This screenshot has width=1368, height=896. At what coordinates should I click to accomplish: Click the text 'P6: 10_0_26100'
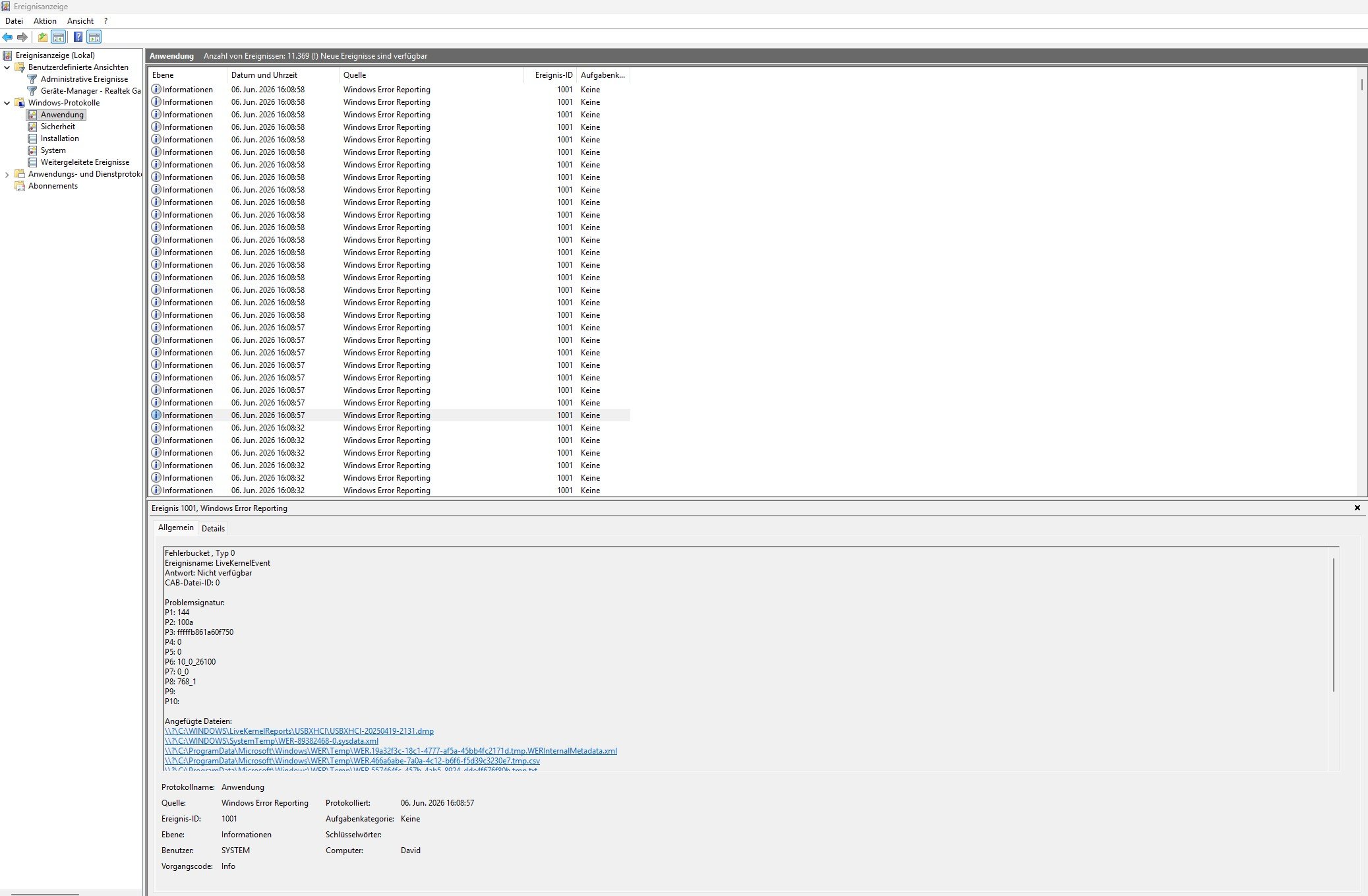click(x=190, y=662)
